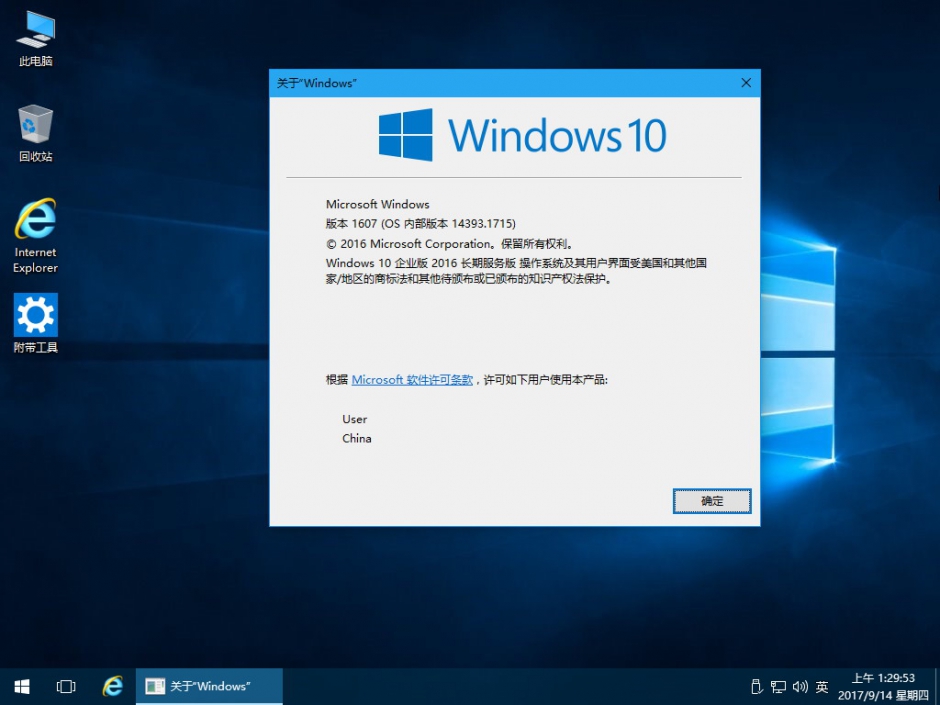The height and width of the screenshot is (705, 940).
Task: Click the USB safely remove tray icon
Action: [756, 686]
